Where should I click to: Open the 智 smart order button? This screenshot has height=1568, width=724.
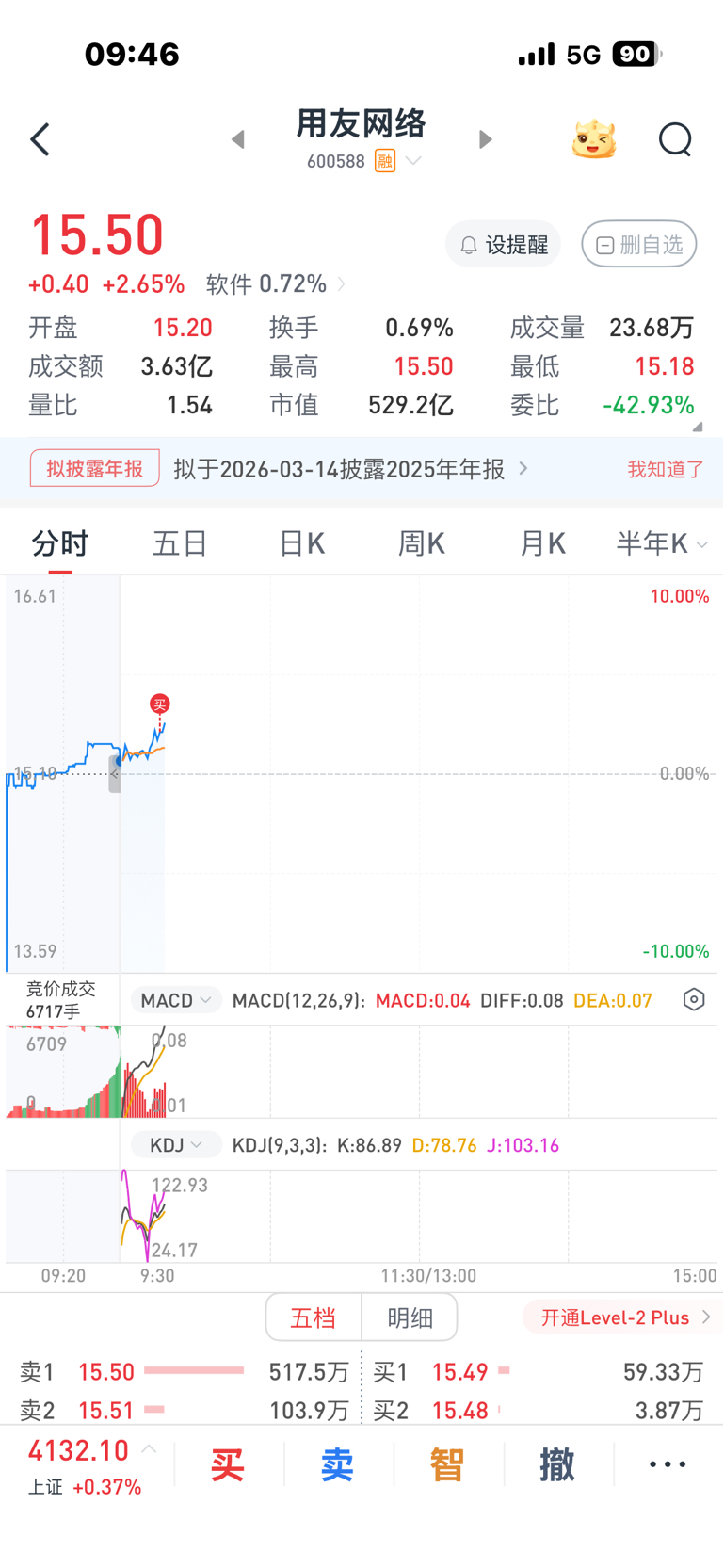tap(447, 1465)
